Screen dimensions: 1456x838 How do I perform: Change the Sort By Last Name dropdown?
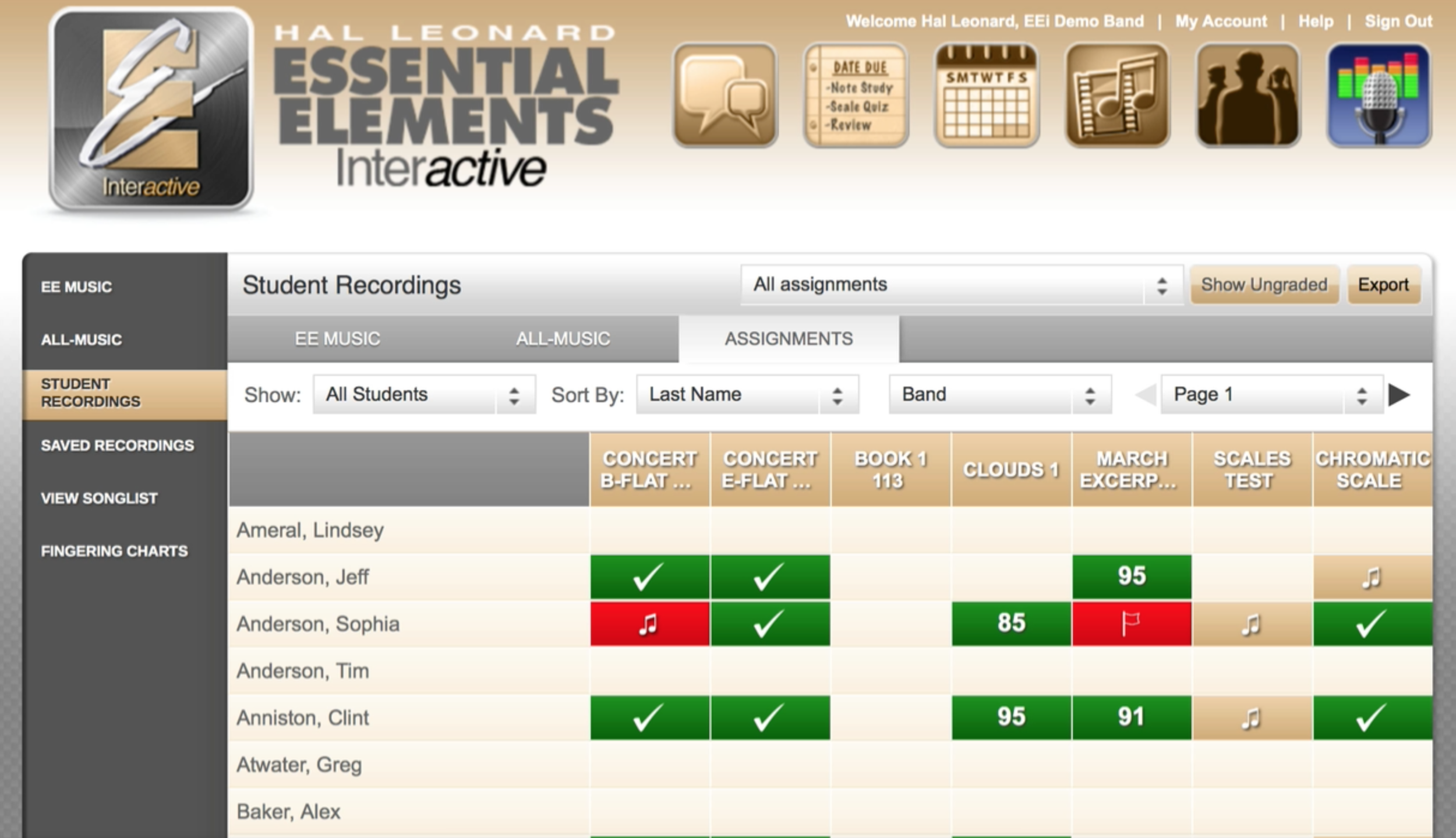[747, 395]
